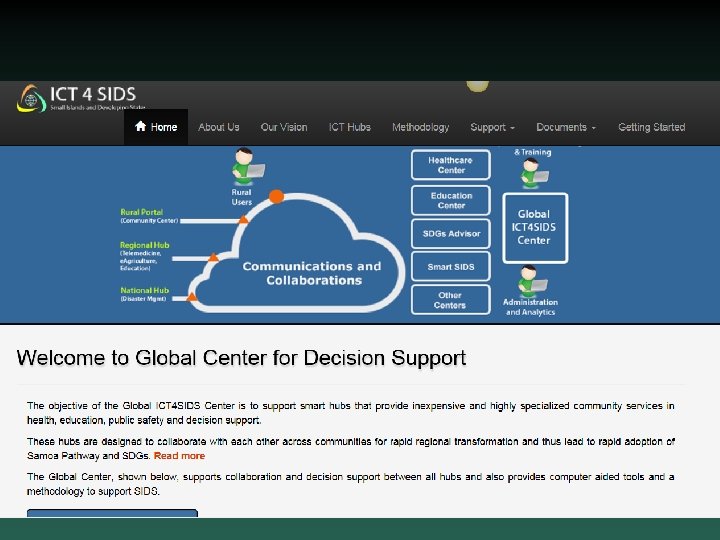Screen dimensions: 720x540
Task: Select the Education Center box
Action: pos(450,200)
